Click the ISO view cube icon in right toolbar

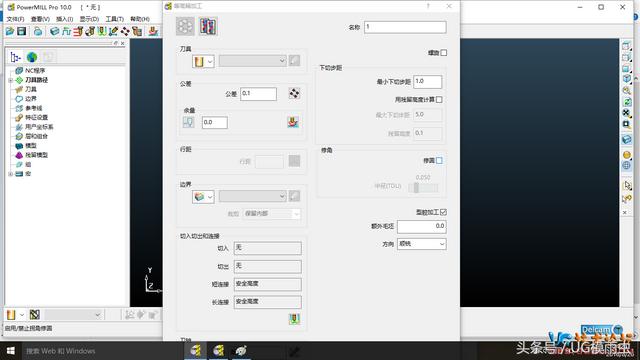point(627,79)
